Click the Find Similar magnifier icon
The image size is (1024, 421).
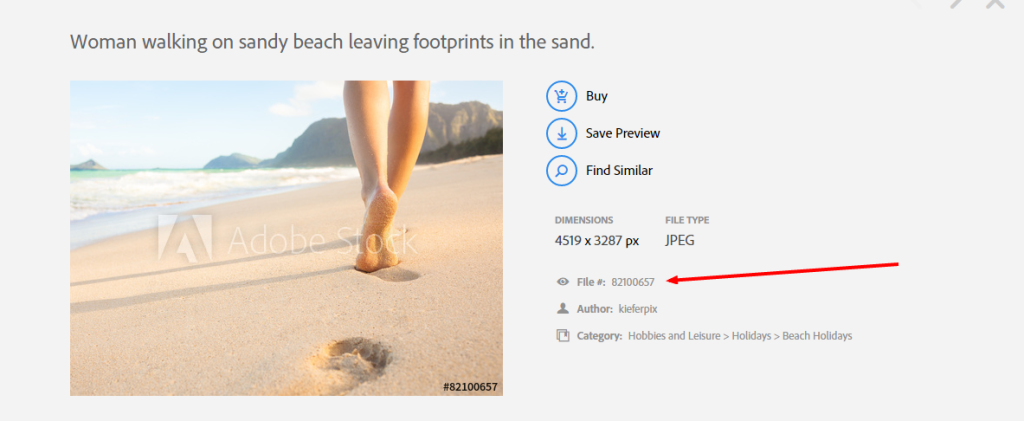coord(562,170)
